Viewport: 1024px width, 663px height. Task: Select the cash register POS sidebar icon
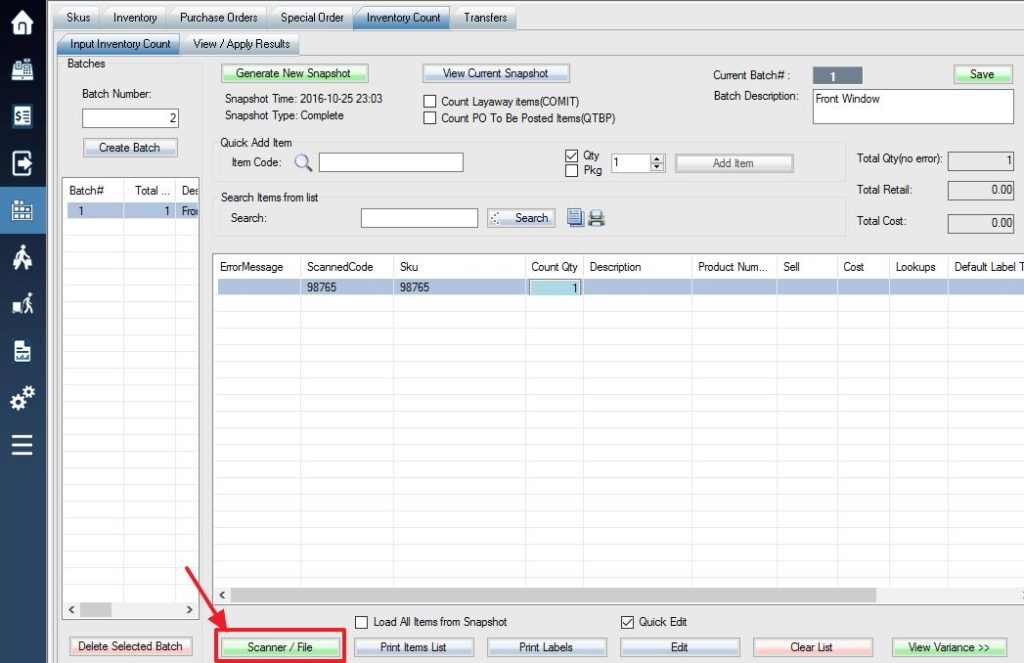pos(22,71)
